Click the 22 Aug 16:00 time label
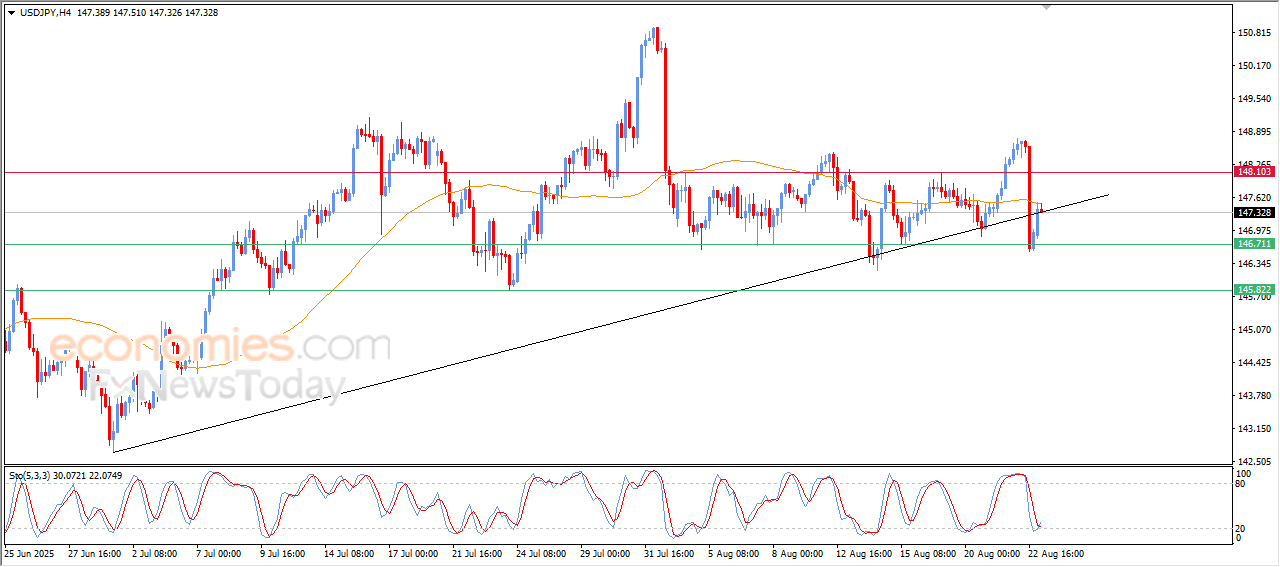Screen dimensions: 1280x567 point(1054,553)
